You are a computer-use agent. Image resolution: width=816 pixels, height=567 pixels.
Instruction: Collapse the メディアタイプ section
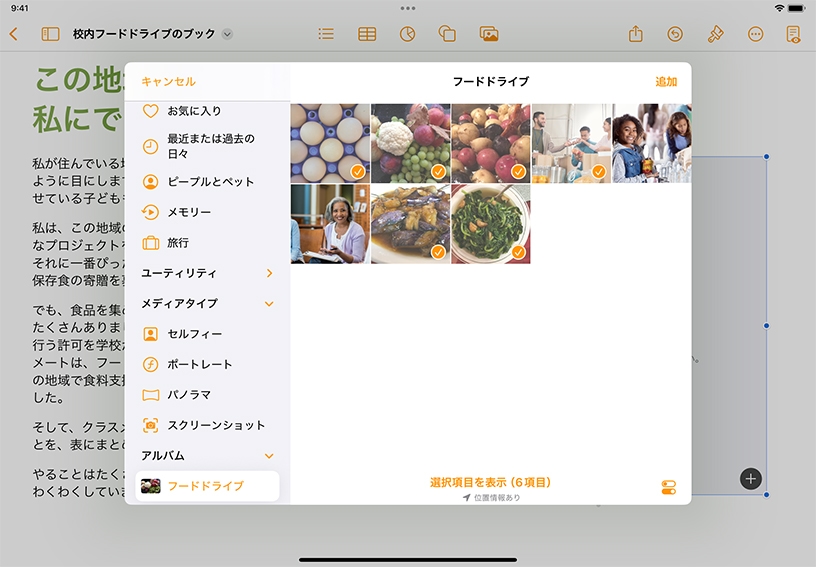[269, 303]
